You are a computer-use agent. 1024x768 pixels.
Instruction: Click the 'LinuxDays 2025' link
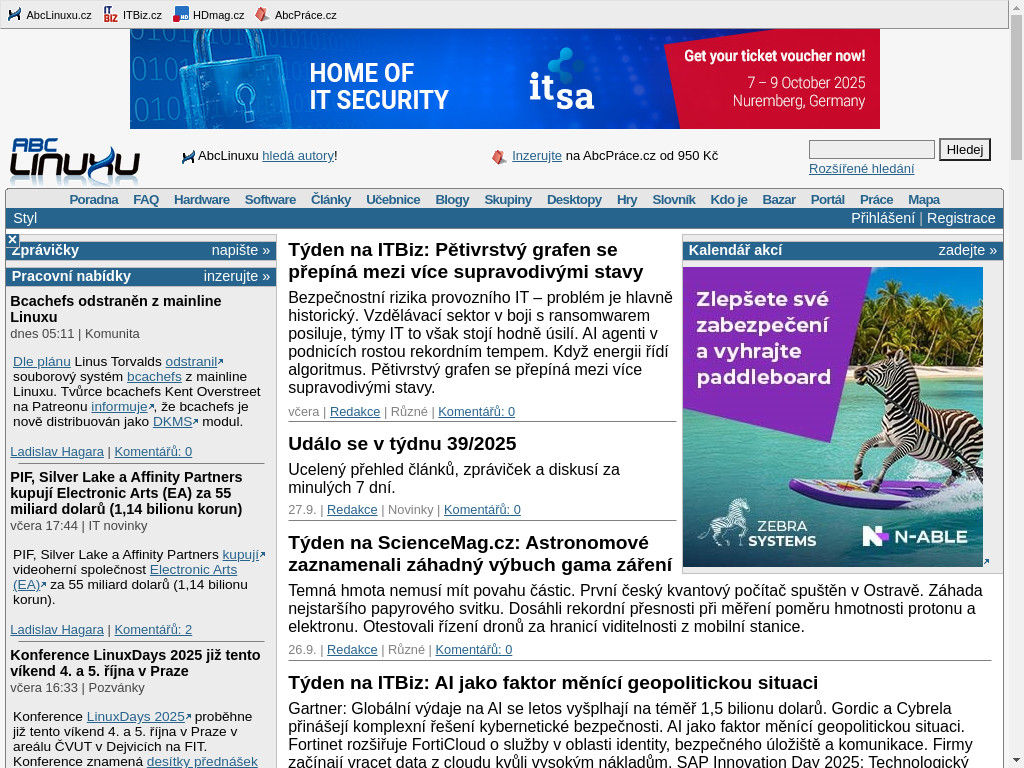pyautogui.click(x=138, y=716)
